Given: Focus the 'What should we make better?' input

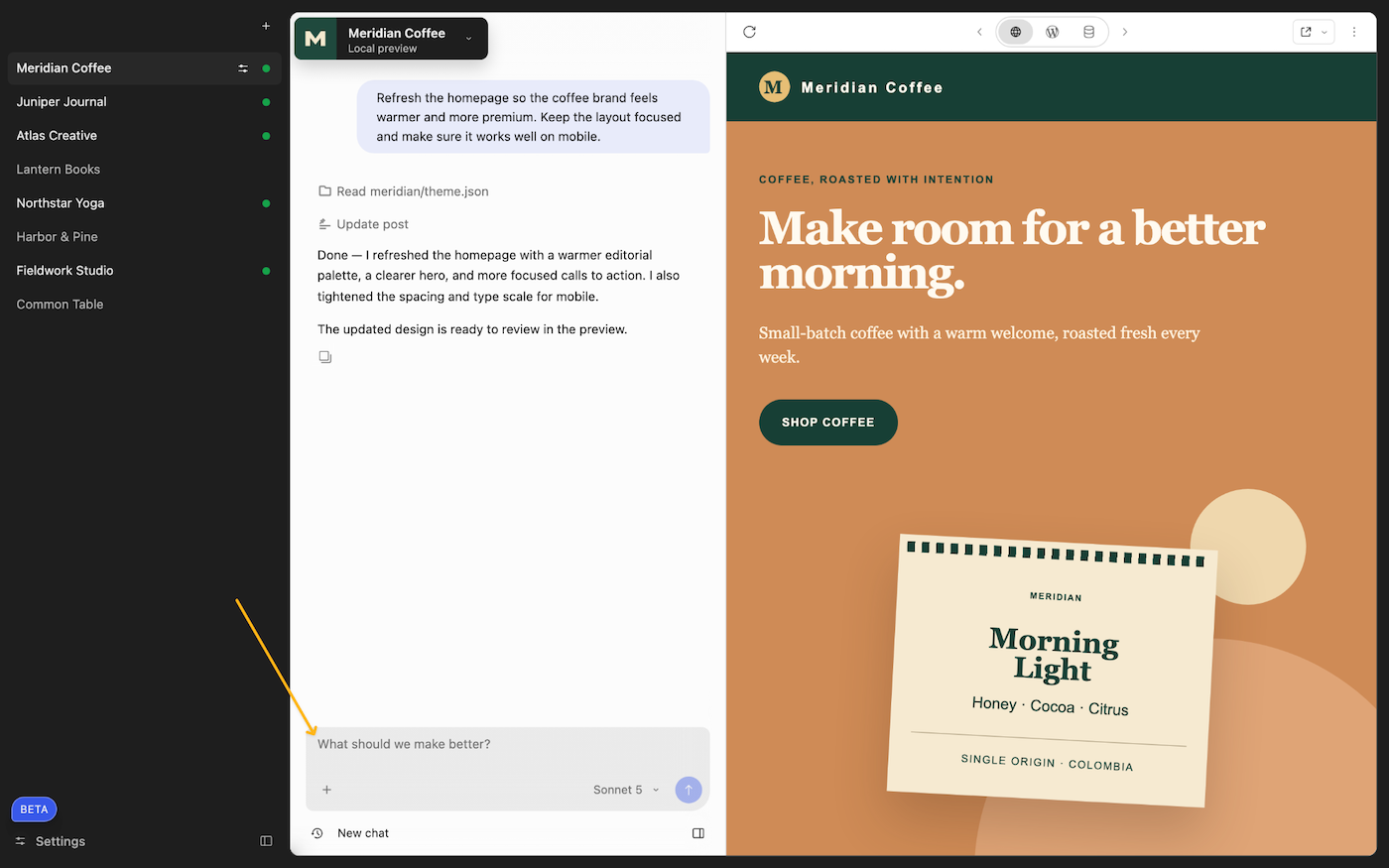Looking at the screenshot, I should click(508, 745).
